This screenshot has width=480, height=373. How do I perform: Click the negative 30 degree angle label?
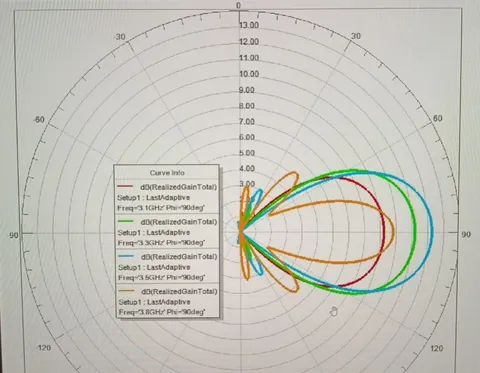[x=119, y=37]
